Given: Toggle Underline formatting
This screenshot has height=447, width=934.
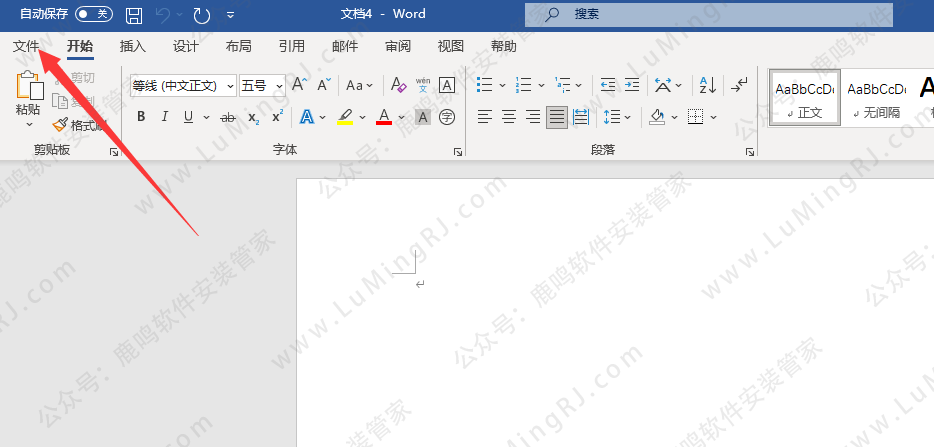Looking at the screenshot, I should pos(188,117).
